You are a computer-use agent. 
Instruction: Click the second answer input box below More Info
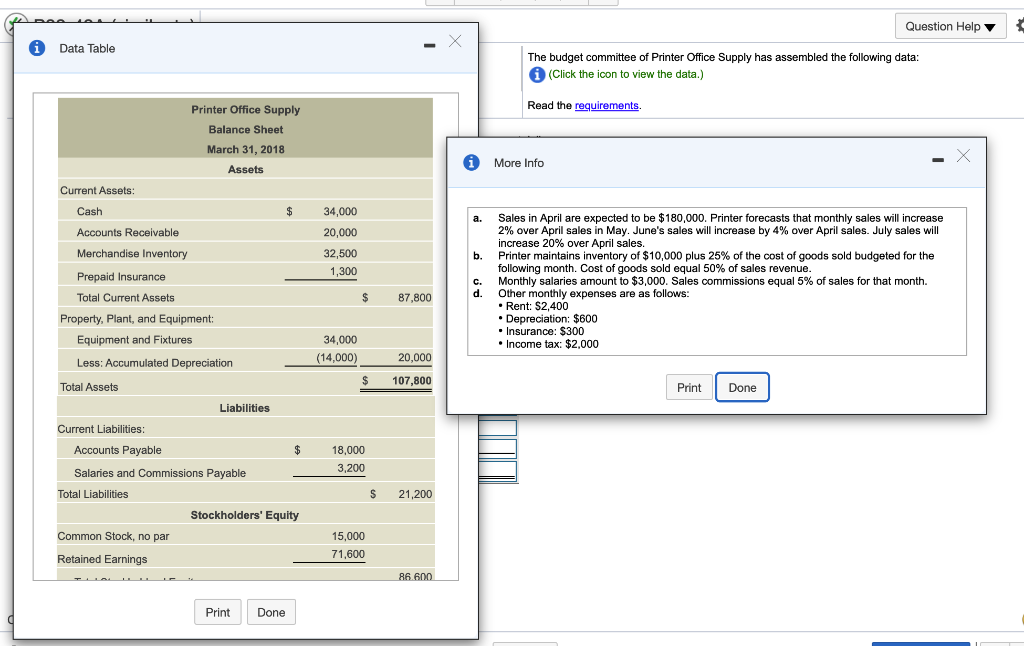pyautogui.click(x=498, y=448)
